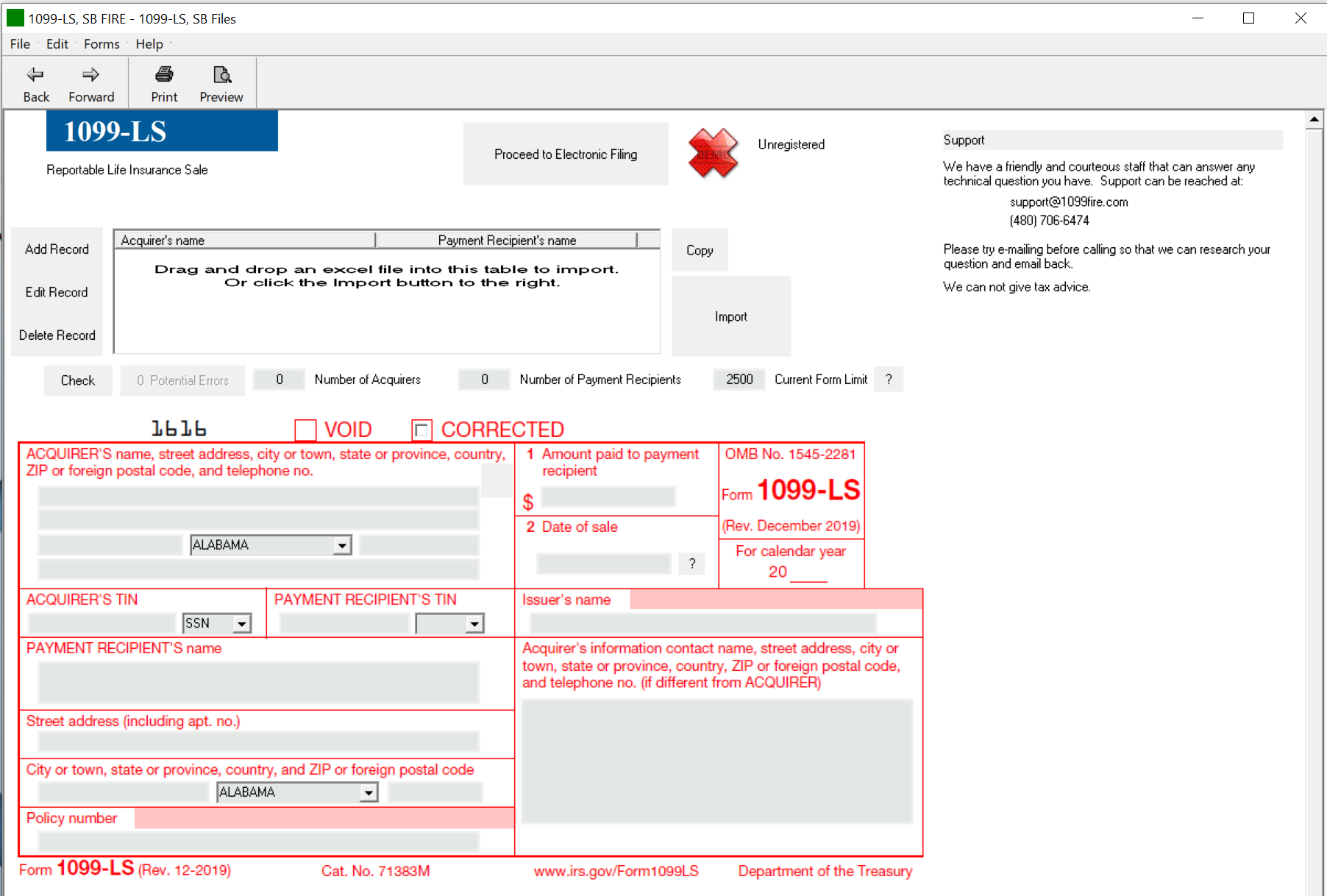Click the Print icon in toolbar
Image resolution: width=1327 pixels, height=896 pixels.
pyautogui.click(x=164, y=75)
